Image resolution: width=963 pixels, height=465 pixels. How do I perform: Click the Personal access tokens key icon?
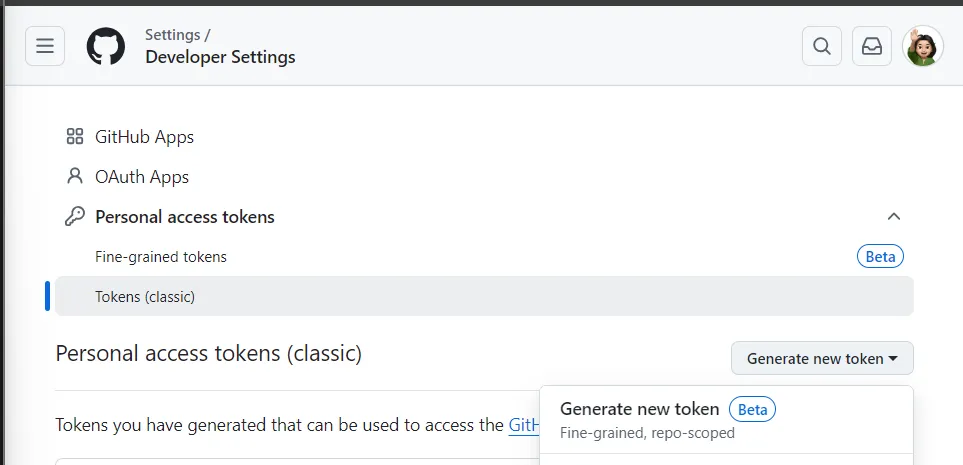pyautogui.click(x=74, y=217)
